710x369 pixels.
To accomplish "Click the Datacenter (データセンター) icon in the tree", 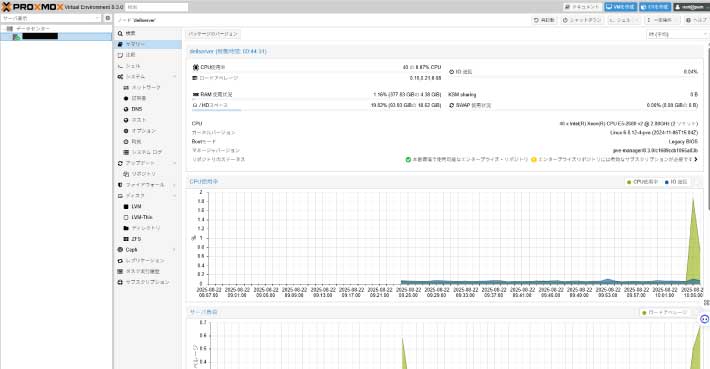I will 10,29.
